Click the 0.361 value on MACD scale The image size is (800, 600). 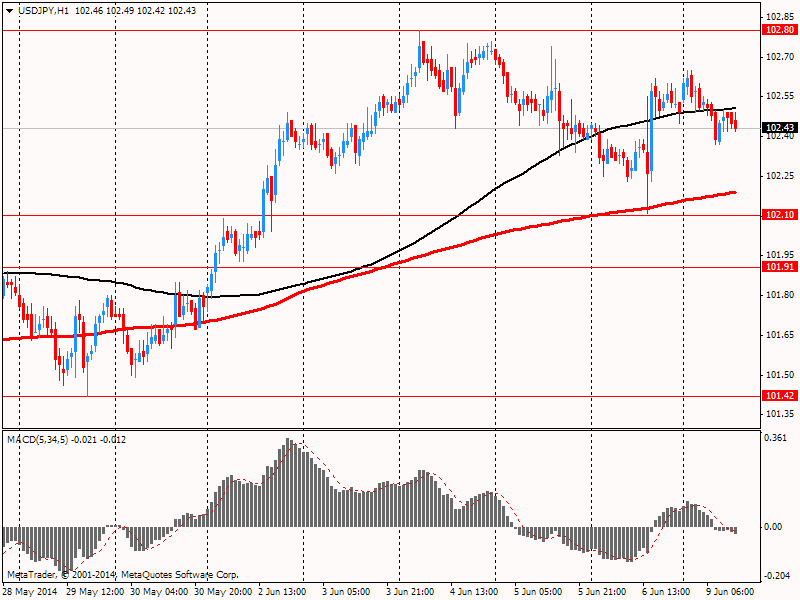[x=774, y=438]
